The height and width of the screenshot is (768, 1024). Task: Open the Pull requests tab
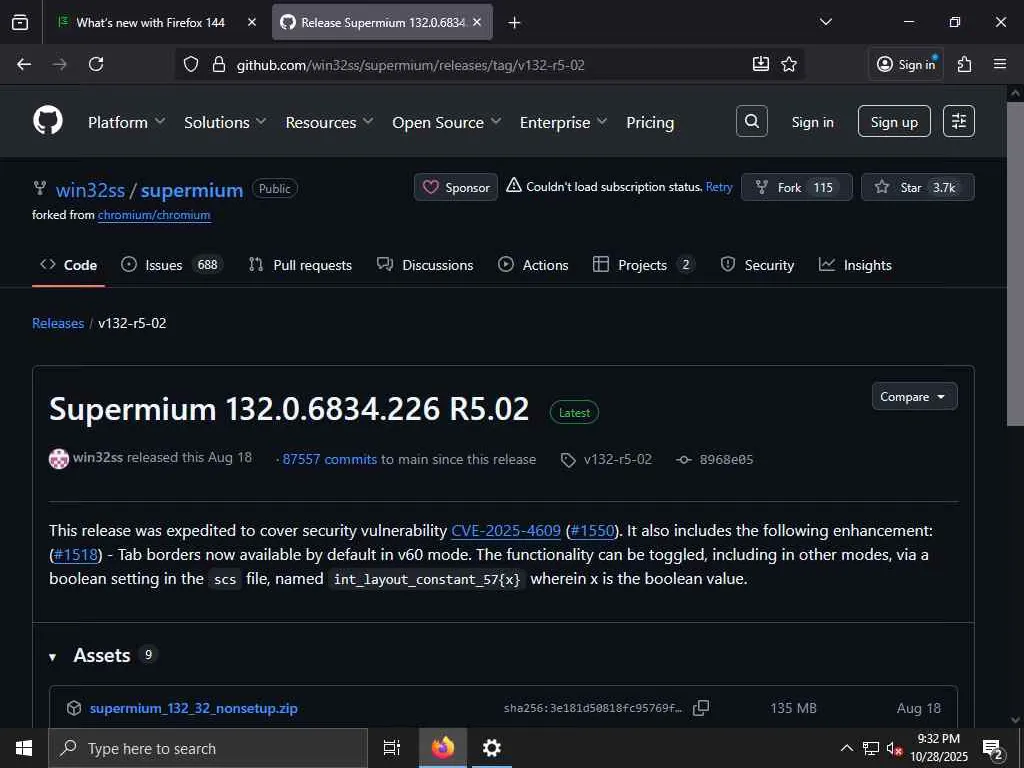pos(300,265)
